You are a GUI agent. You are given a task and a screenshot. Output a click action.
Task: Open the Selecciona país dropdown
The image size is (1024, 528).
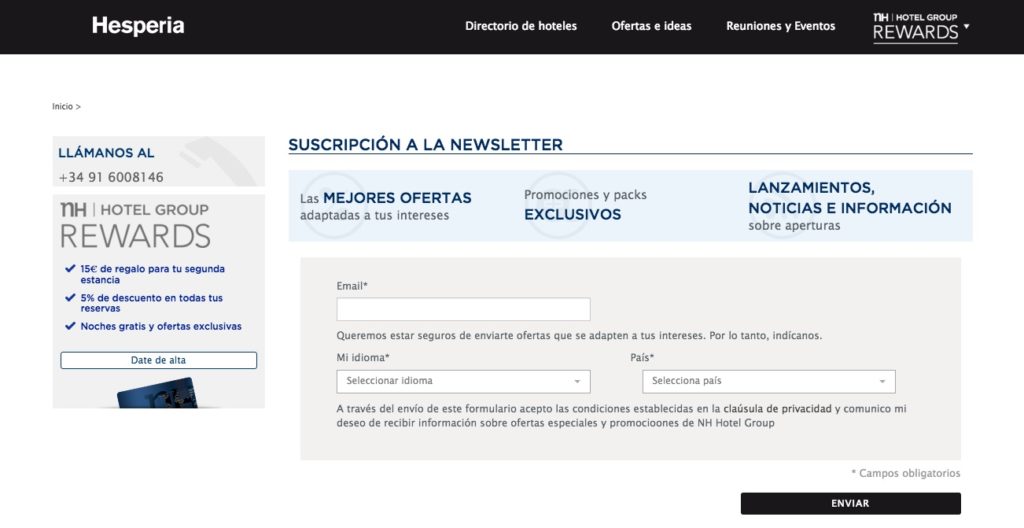tap(769, 381)
